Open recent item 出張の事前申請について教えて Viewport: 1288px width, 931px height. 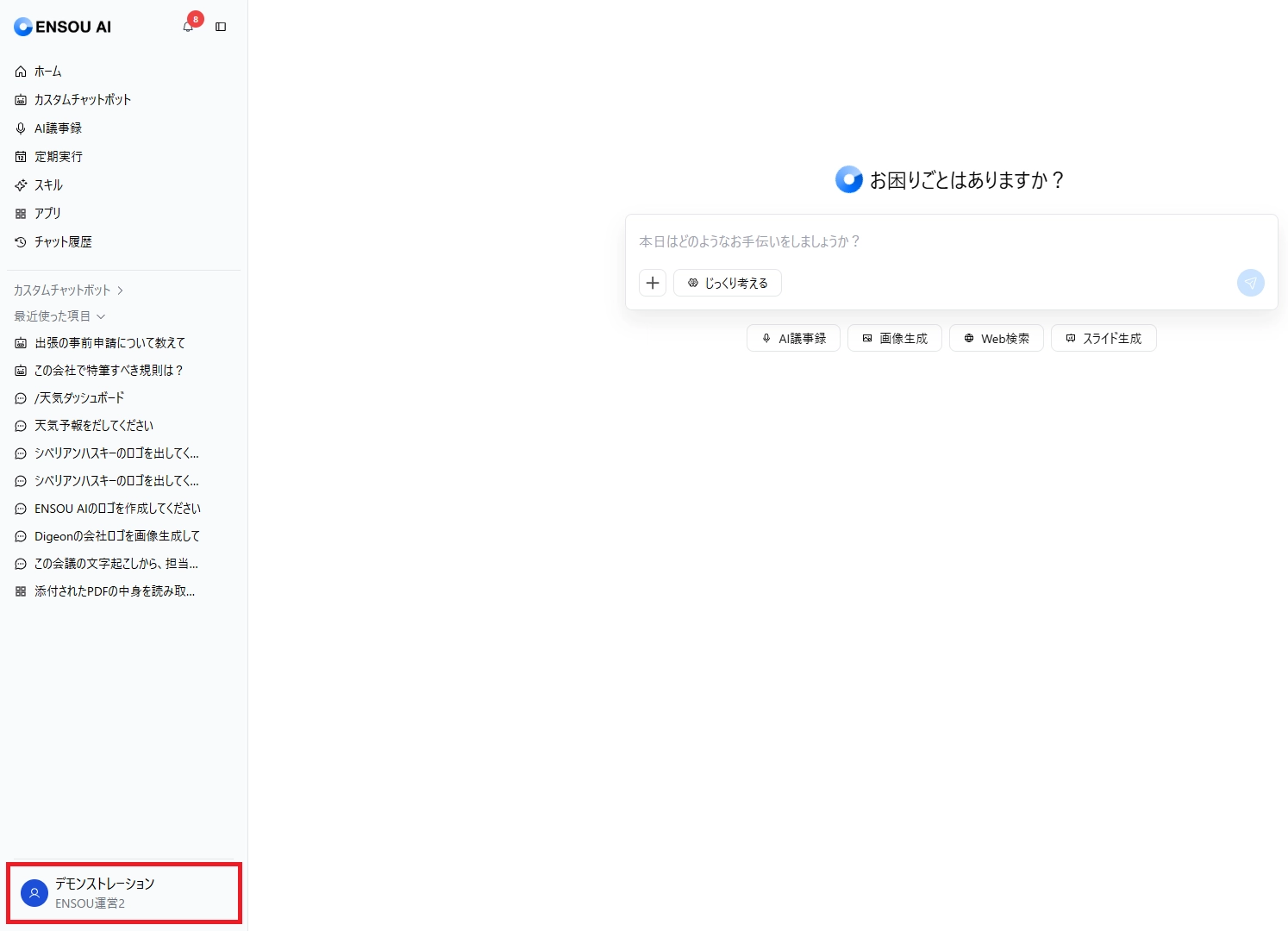pyautogui.click(x=123, y=343)
